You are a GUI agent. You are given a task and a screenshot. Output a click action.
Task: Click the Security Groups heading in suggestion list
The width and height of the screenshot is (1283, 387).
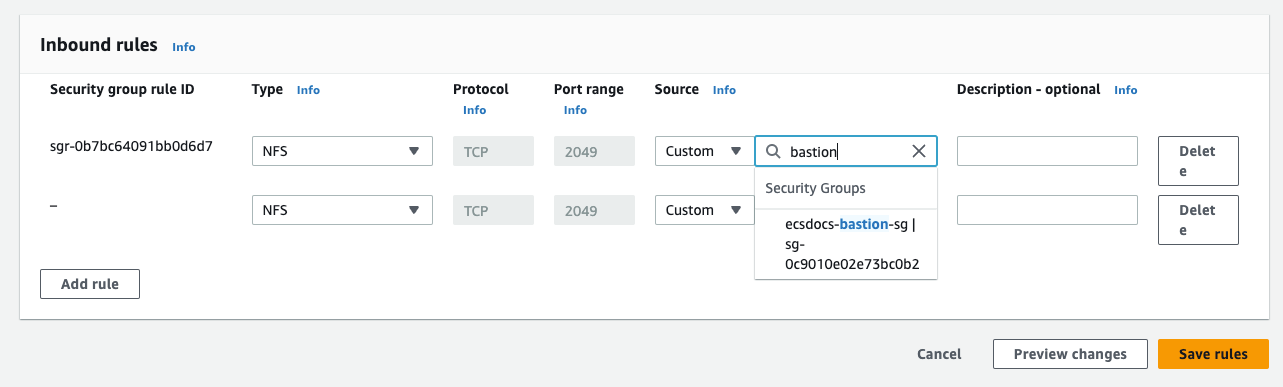[x=815, y=188]
